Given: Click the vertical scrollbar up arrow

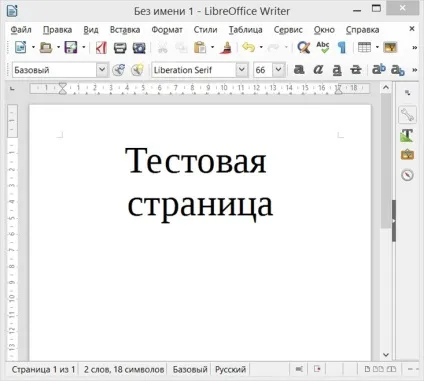Looking at the screenshot, I should point(386,88).
